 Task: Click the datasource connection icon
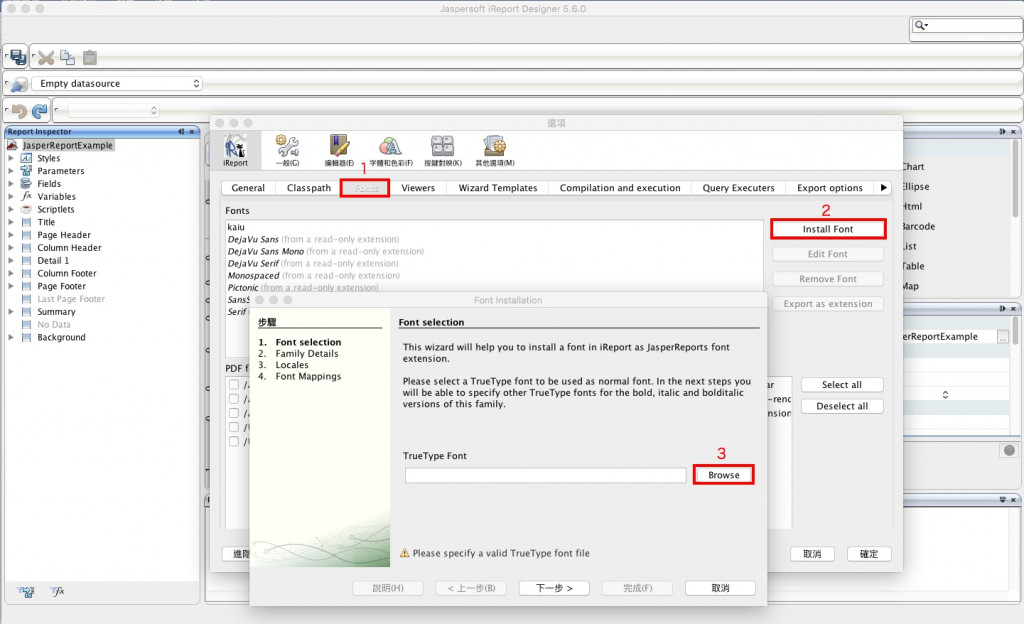click(x=20, y=84)
